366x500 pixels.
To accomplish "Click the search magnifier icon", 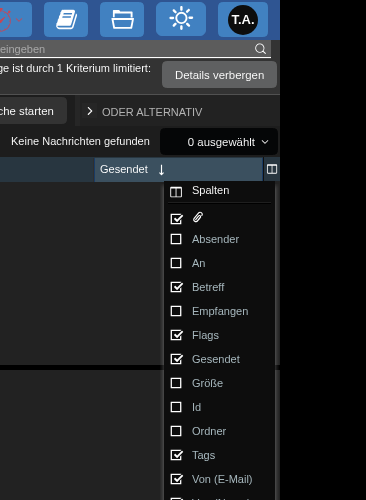I will [260, 49].
